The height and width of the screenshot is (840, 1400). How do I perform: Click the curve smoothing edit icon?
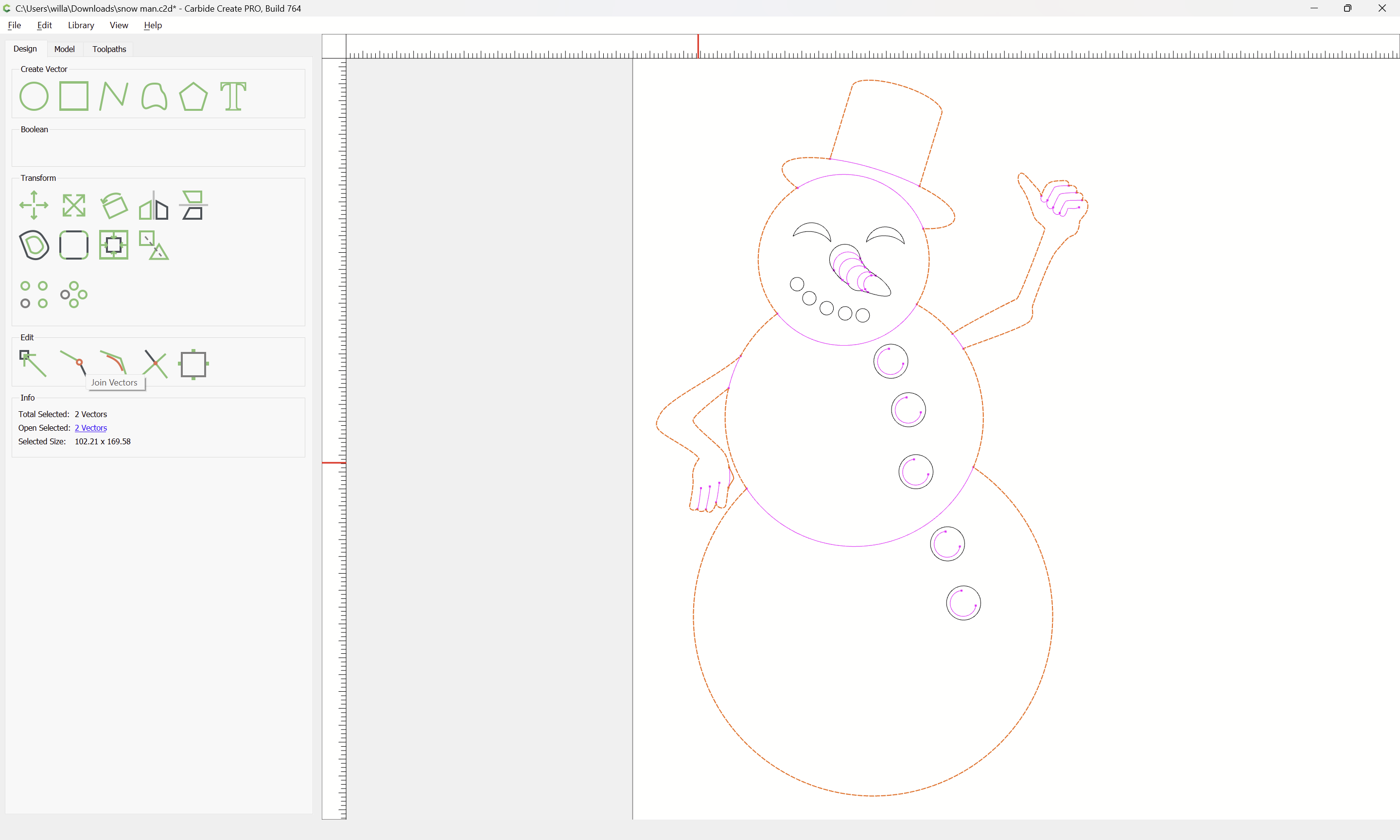click(113, 362)
